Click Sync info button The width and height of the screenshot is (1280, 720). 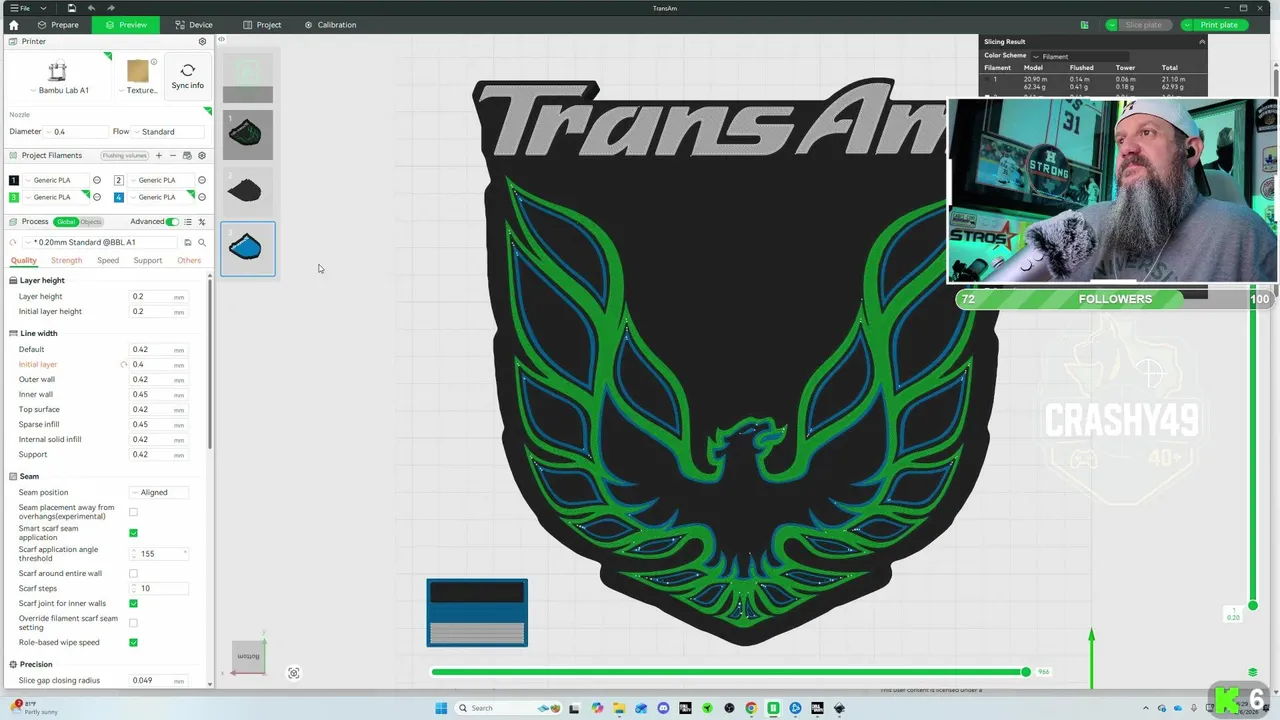pyautogui.click(x=187, y=76)
